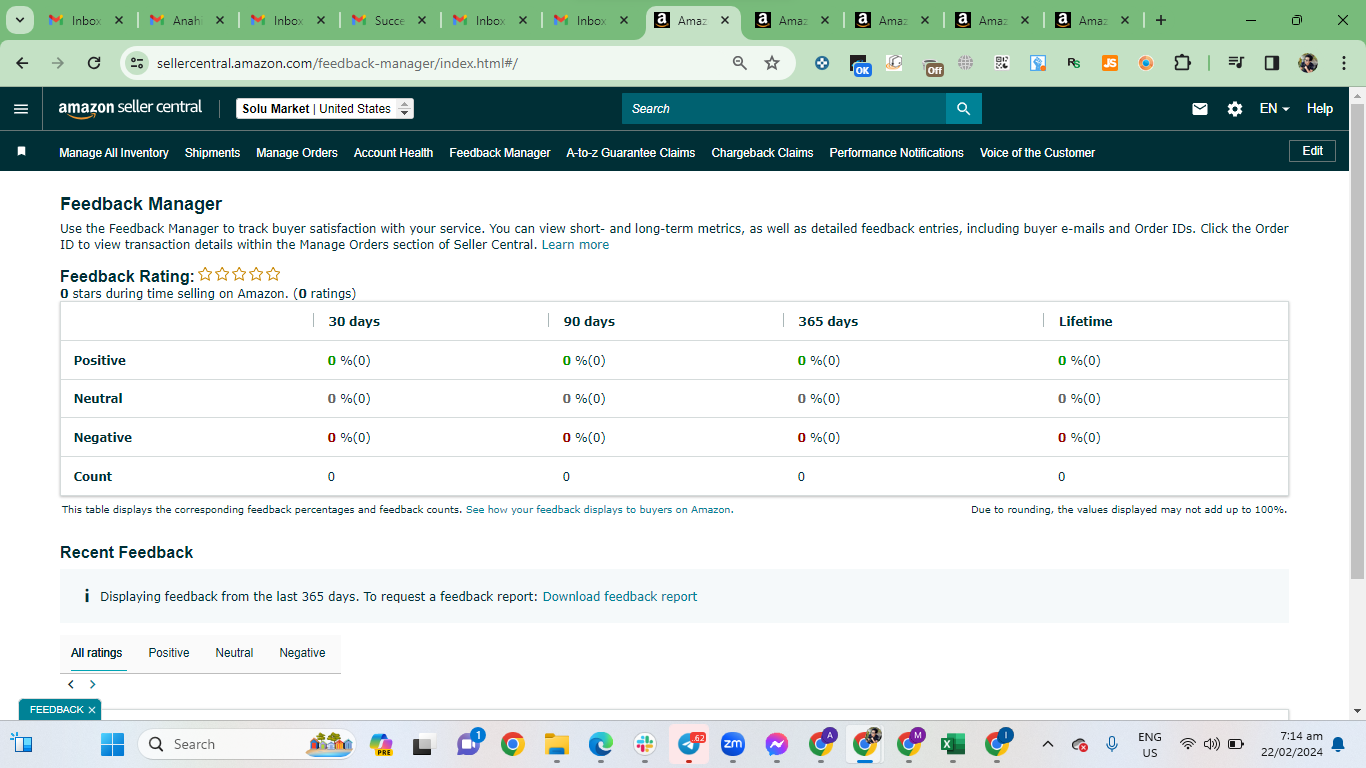
Task: Click the 'Lifetime' column header
Action: pos(1085,322)
